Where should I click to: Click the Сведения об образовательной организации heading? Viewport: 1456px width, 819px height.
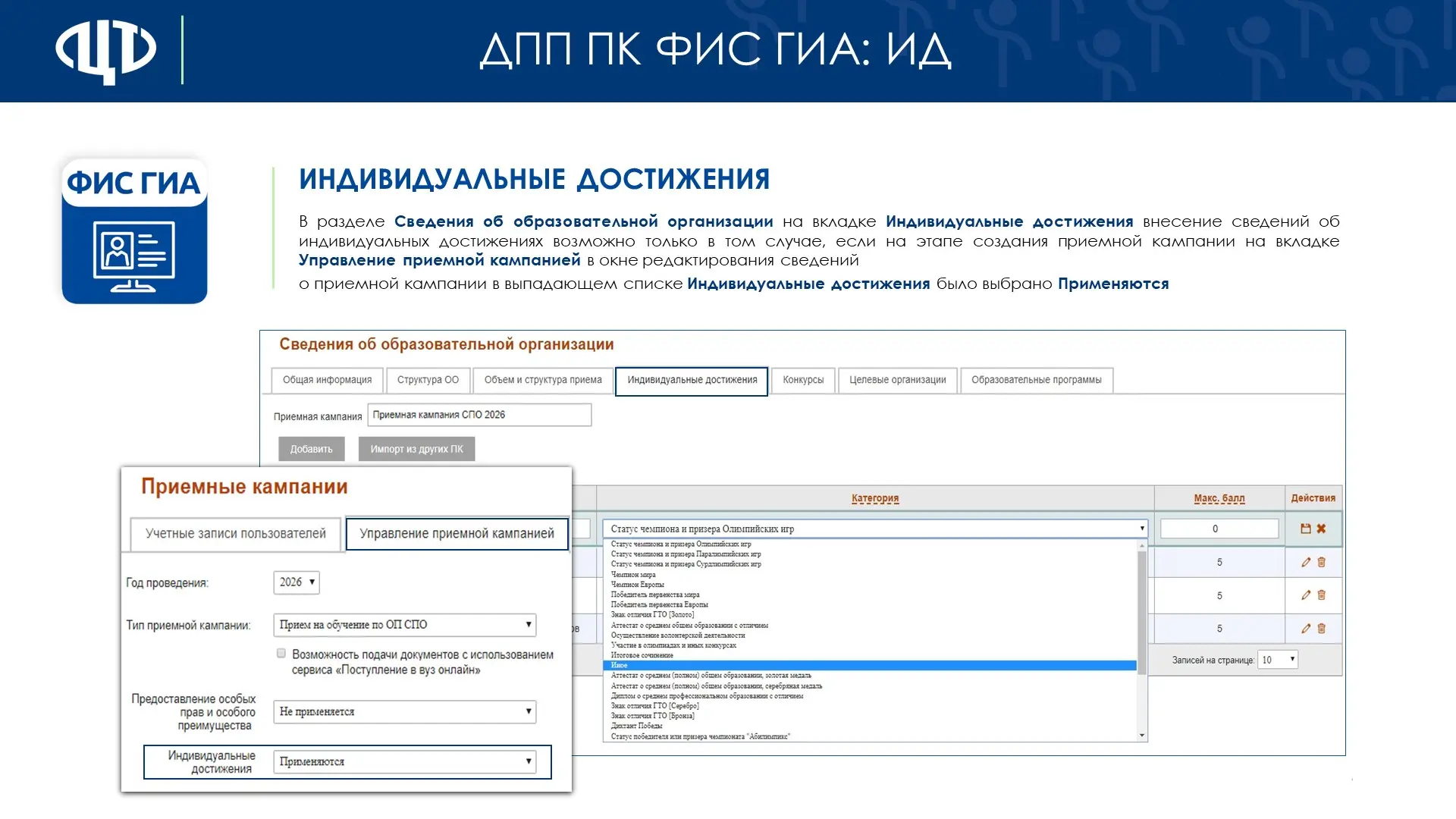click(447, 344)
